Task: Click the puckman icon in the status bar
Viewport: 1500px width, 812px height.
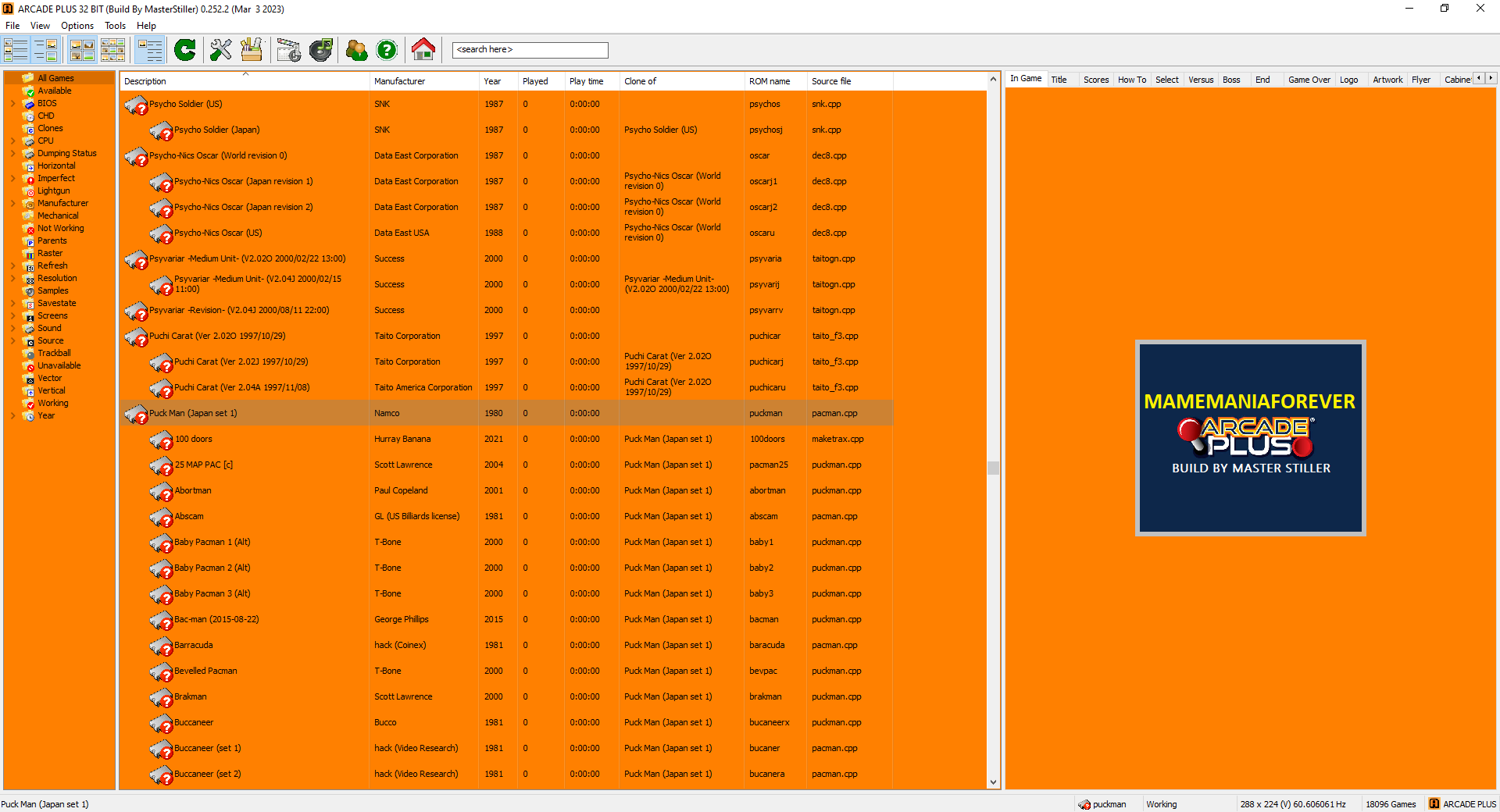Action: (x=1084, y=804)
